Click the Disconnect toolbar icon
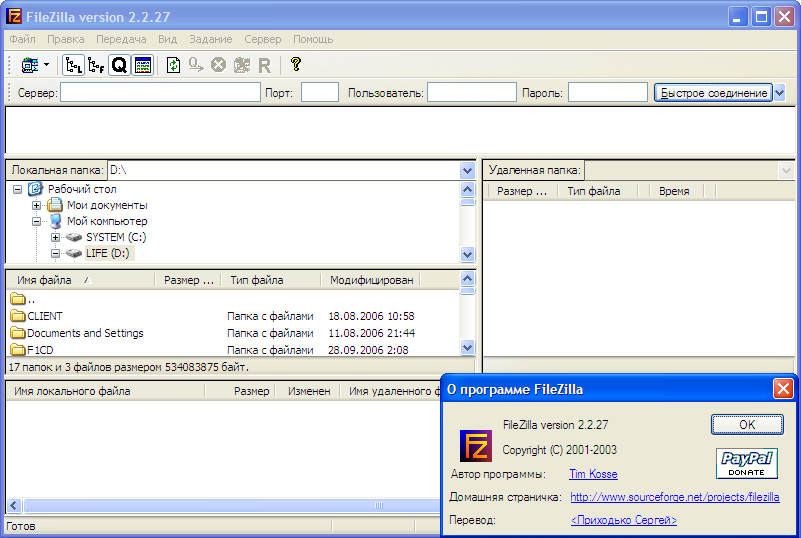 pos(242,65)
